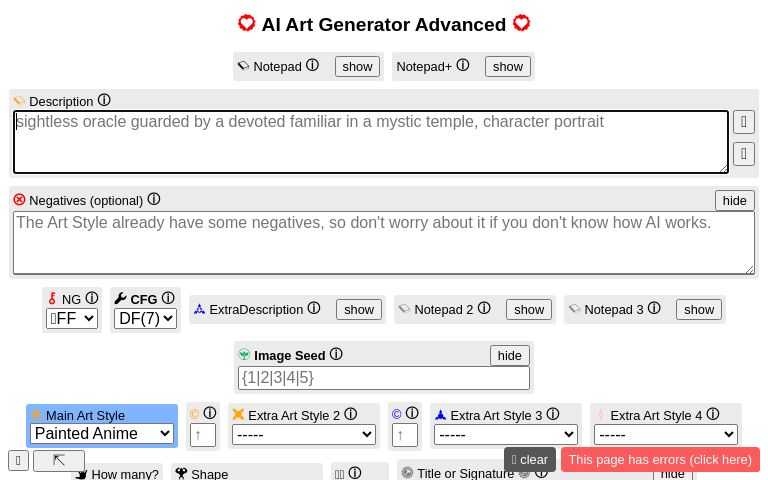Show the ExtraDescription field
This screenshot has width=768, height=480.
pyautogui.click(x=358, y=310)
